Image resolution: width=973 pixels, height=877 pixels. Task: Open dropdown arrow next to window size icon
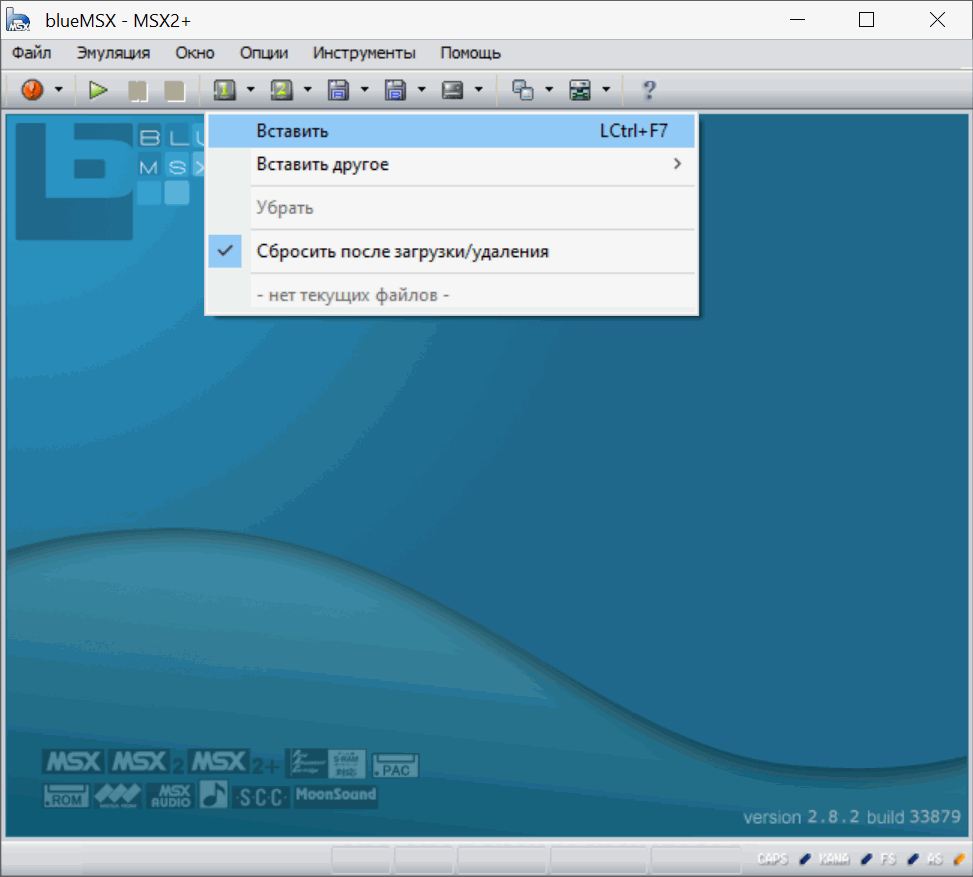(549, 89)
